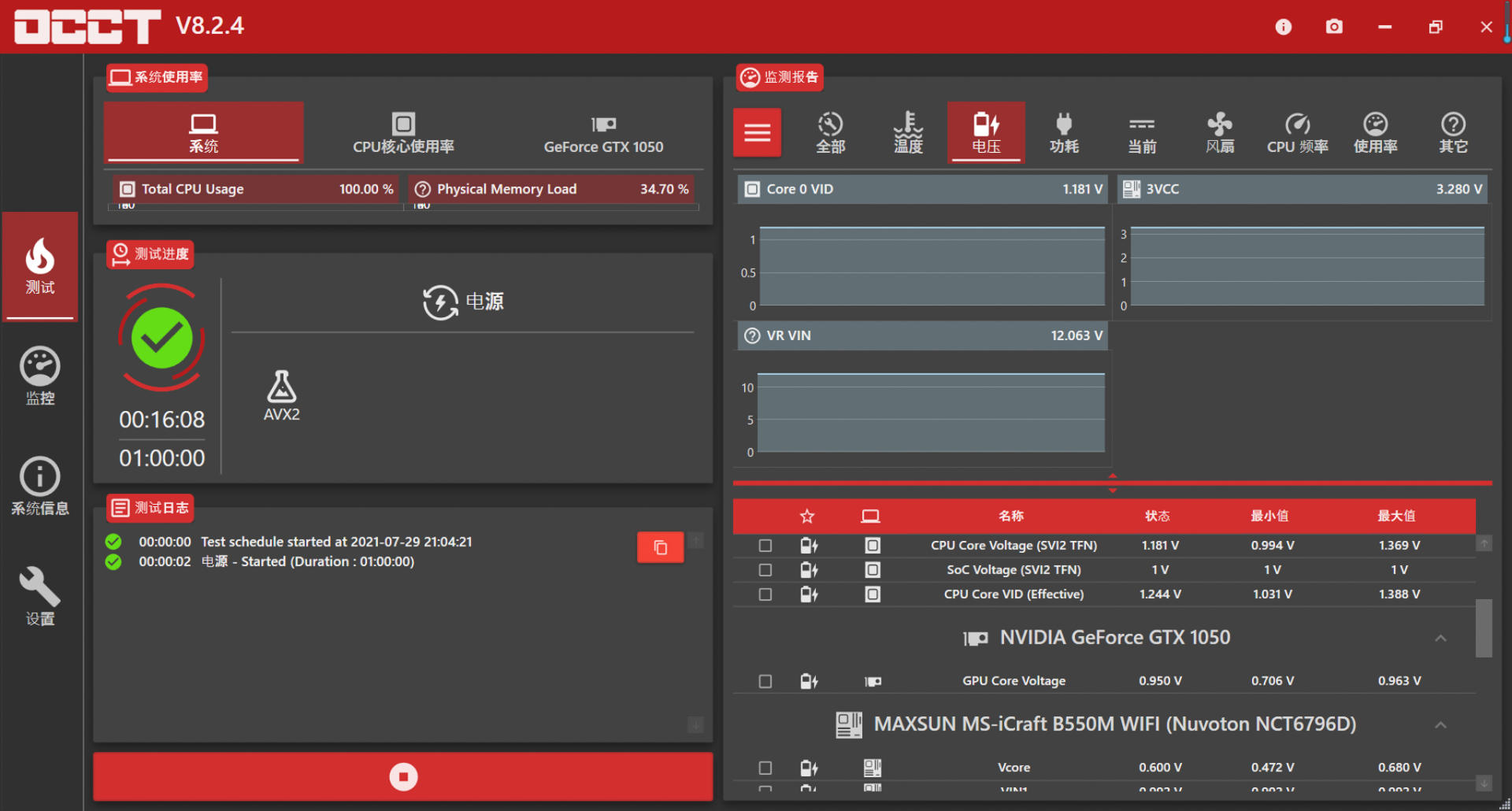Image resolution: width=1512 pixels, height=811 pixels.
Task: Click motherboard icon in Vcore row
Action: click(873, 768)
